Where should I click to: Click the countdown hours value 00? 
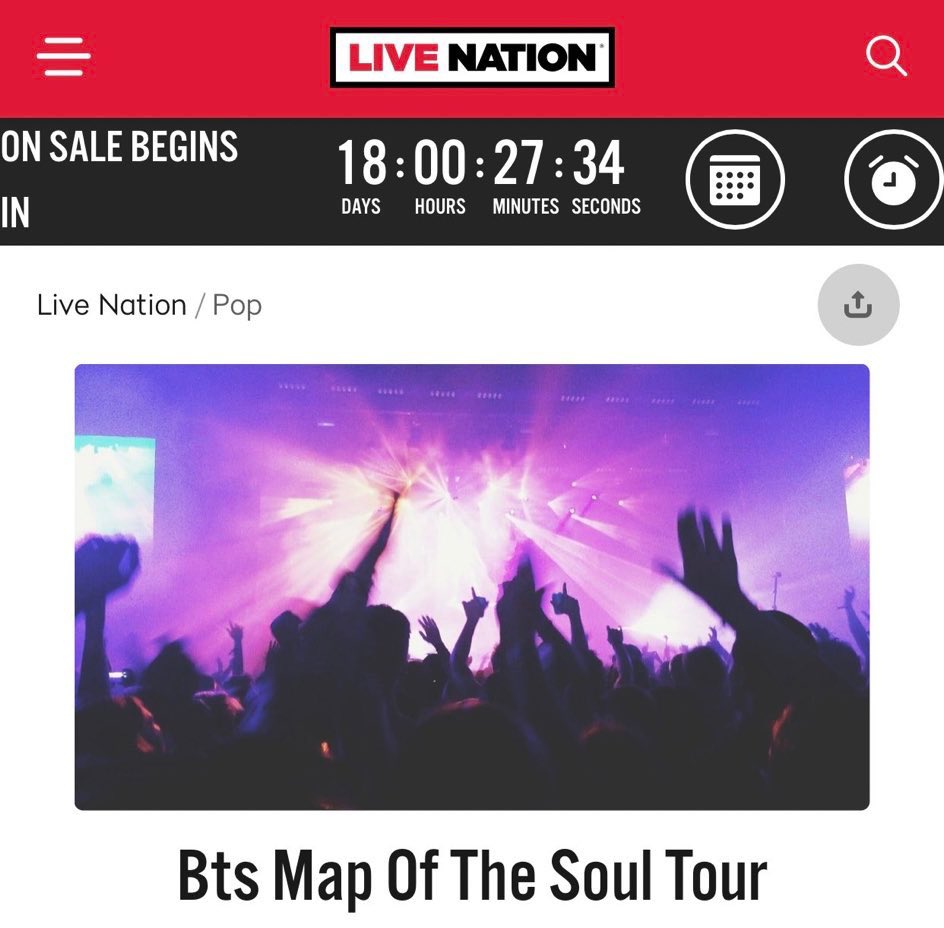click(440, 163)
